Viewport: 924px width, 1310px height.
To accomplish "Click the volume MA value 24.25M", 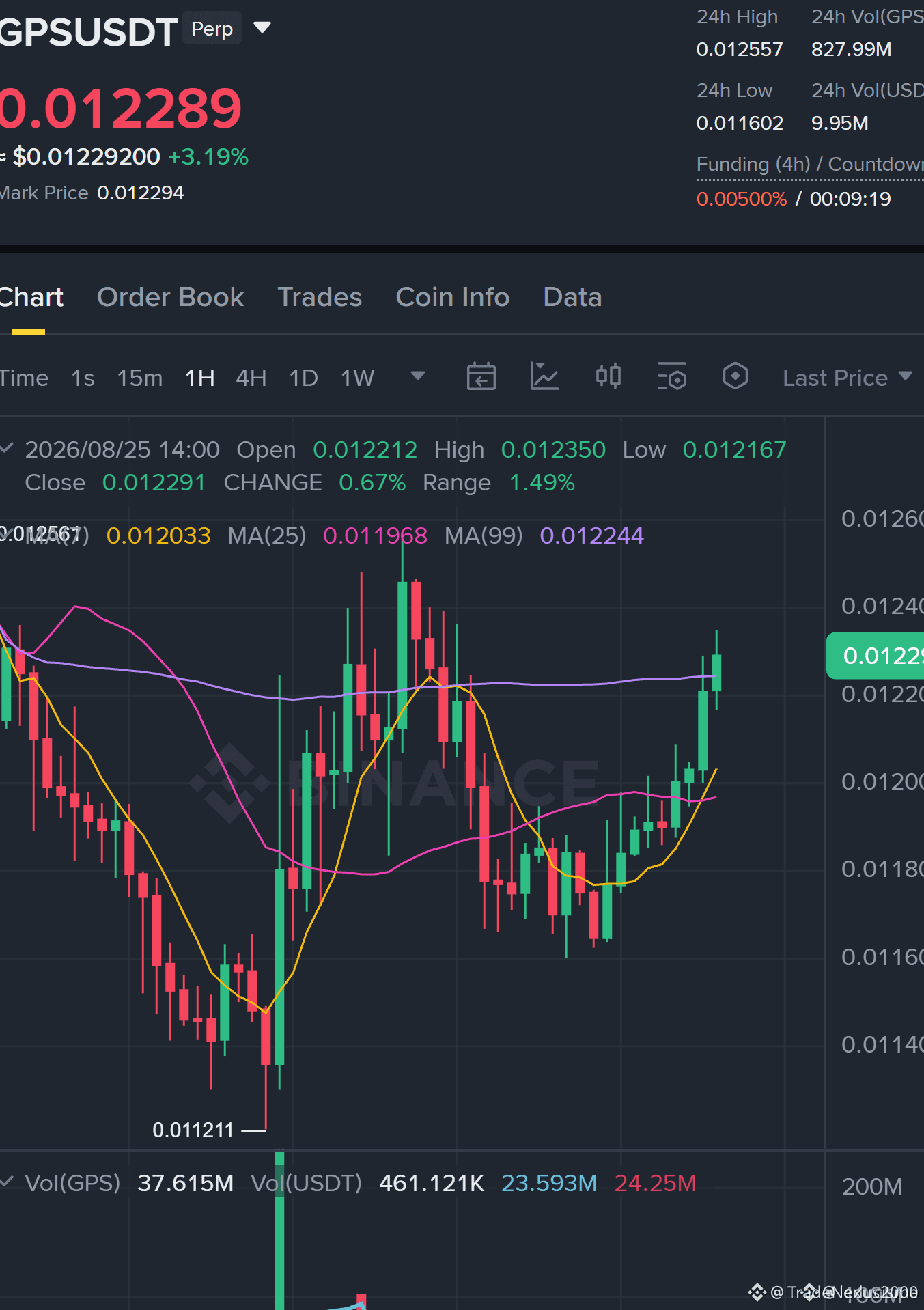I will pyautogui.click(x=655, y=1183).
